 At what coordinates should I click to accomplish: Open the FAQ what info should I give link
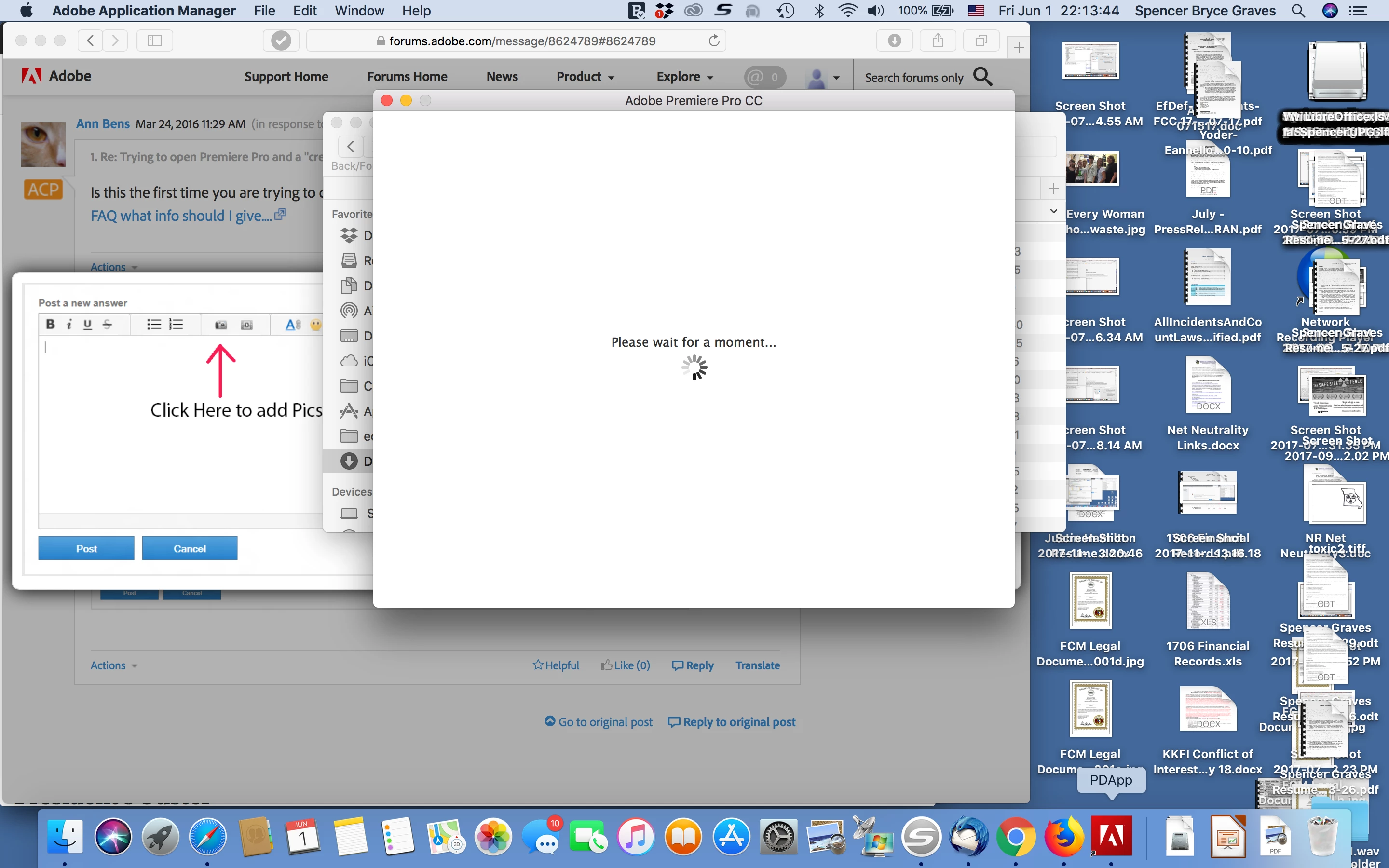188,215
